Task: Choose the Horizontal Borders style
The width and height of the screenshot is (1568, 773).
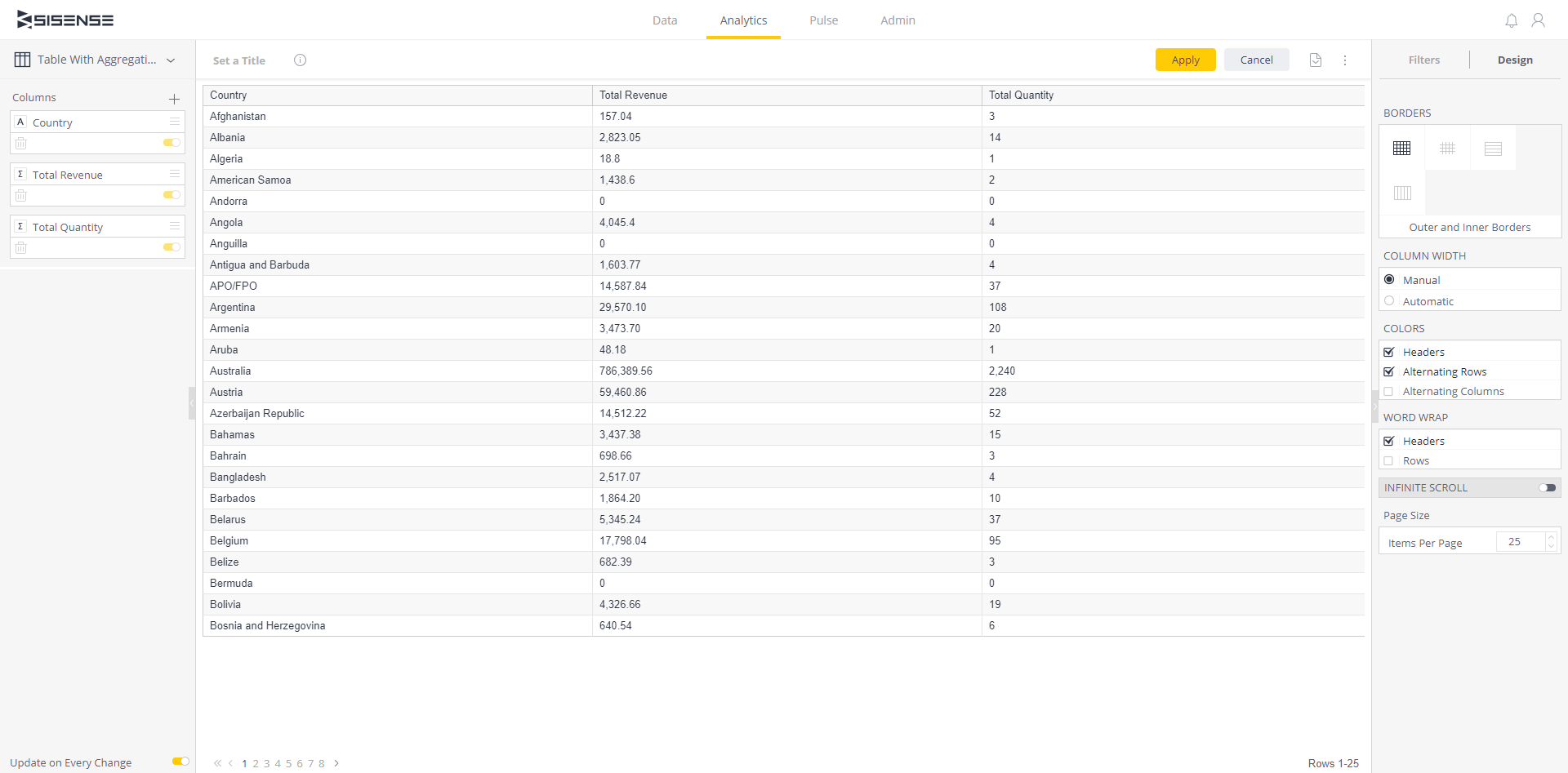Action: 1494,148
